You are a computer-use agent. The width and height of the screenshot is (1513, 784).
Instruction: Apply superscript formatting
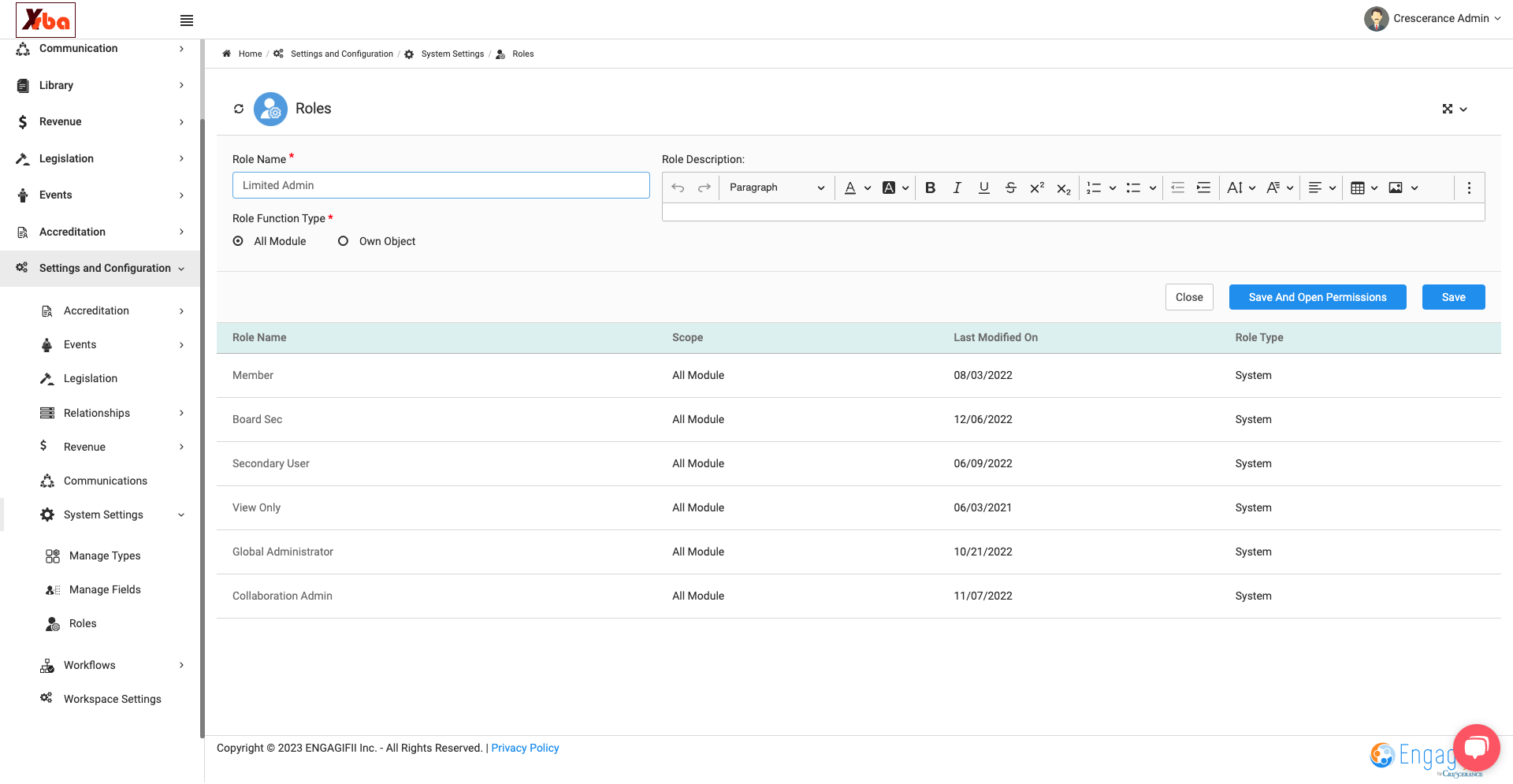coord(1037,188)
